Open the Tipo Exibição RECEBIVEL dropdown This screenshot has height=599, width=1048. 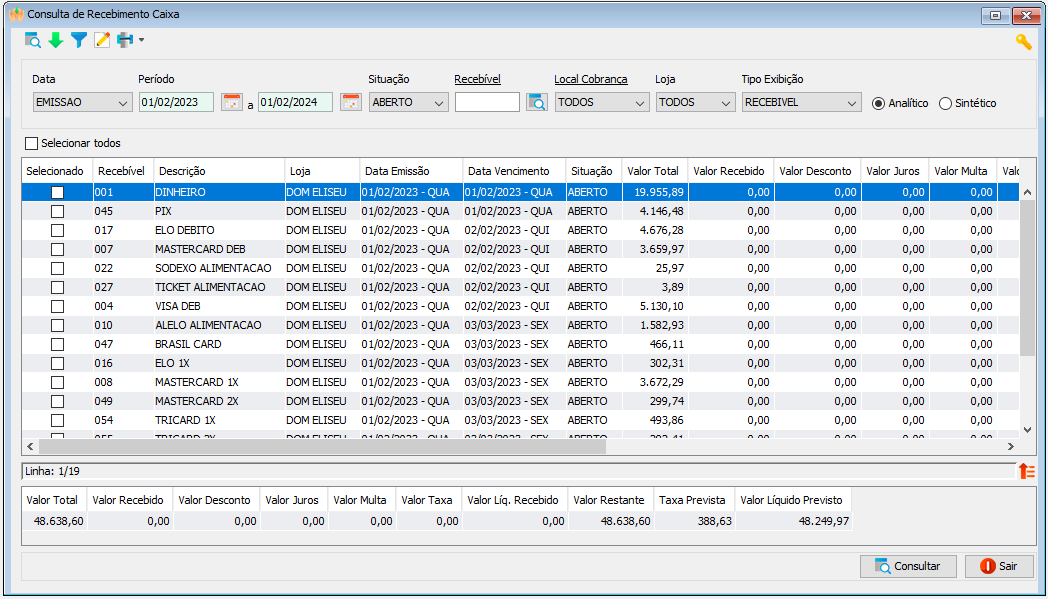pos(801,102)
